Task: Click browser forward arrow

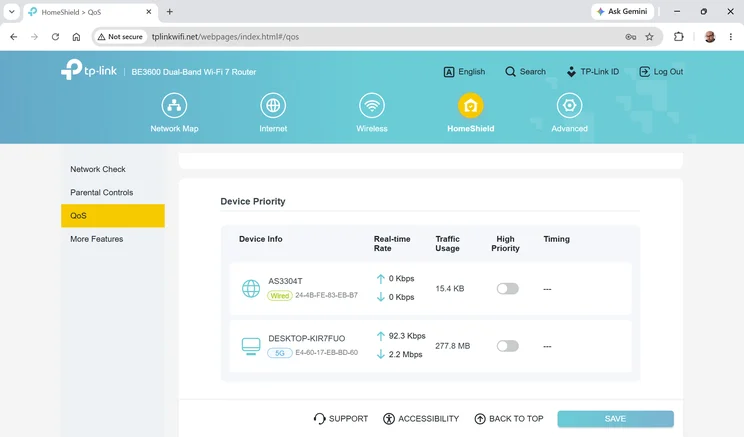Action: pos(34,37)
